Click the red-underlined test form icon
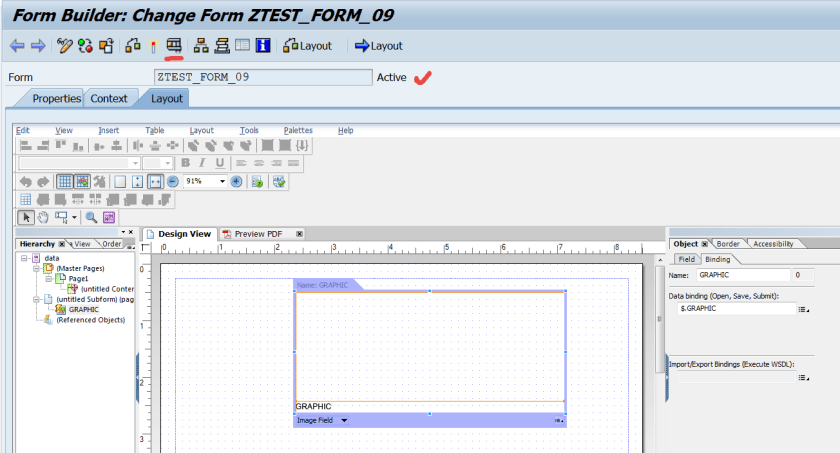 pos(174,45)
